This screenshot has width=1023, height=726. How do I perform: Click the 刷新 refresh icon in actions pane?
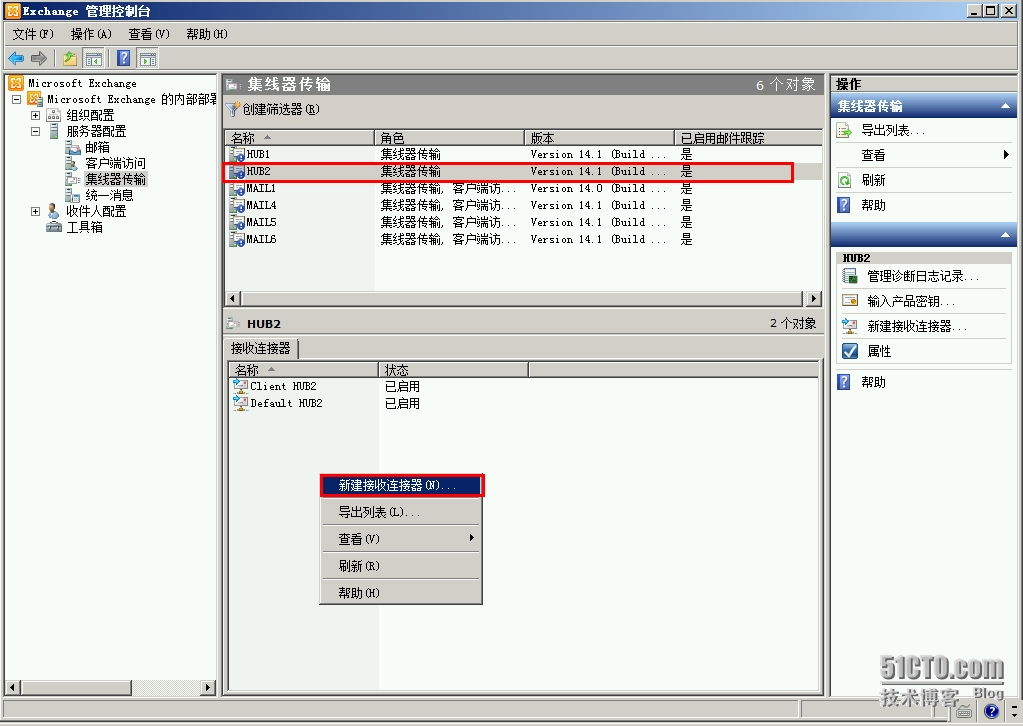click(x=844, y=181)
